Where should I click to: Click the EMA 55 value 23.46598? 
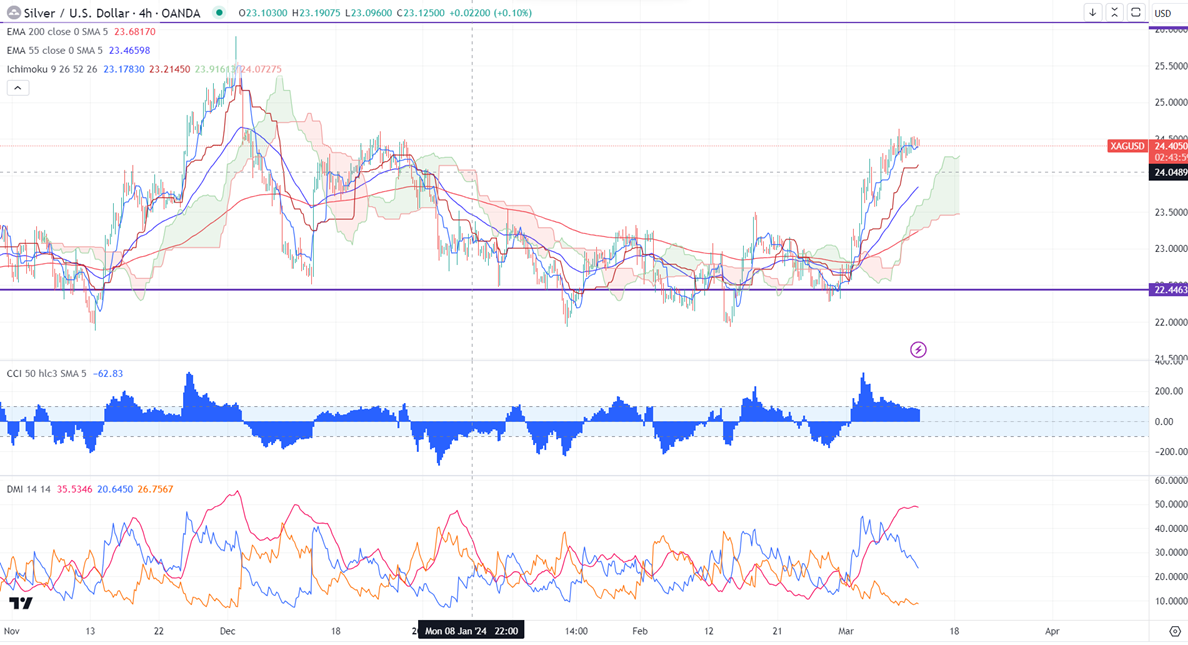[x=130, y=51]
